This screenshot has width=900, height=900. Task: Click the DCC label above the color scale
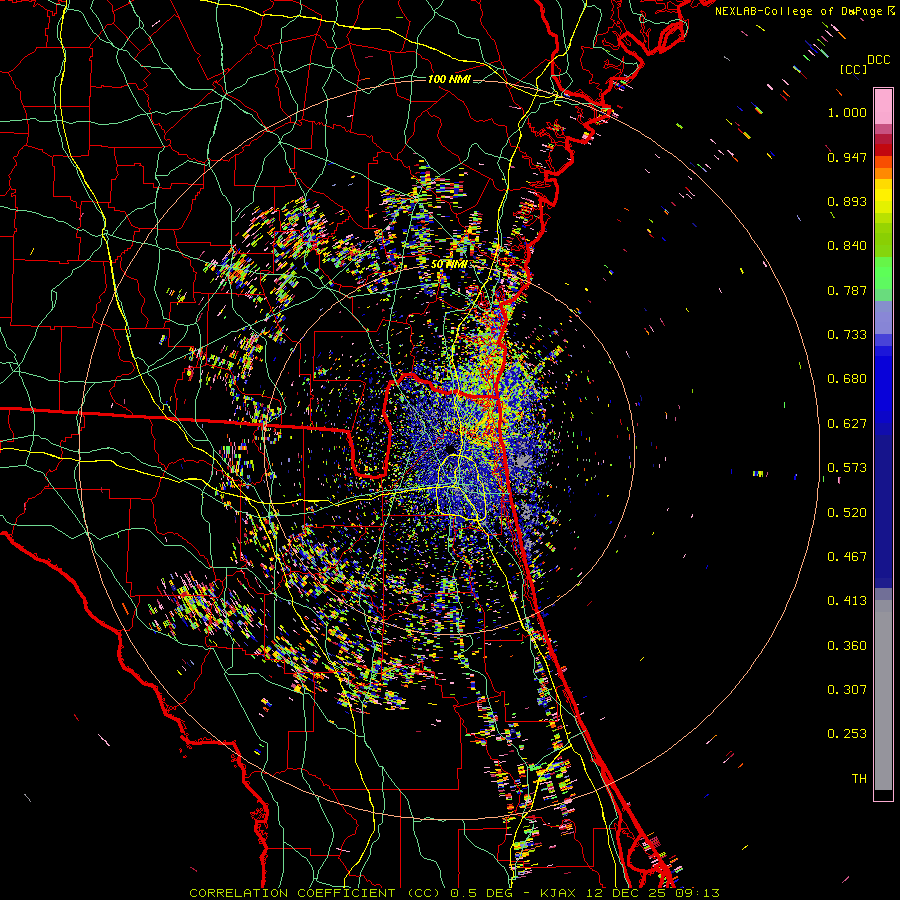[x=879, y=60]
